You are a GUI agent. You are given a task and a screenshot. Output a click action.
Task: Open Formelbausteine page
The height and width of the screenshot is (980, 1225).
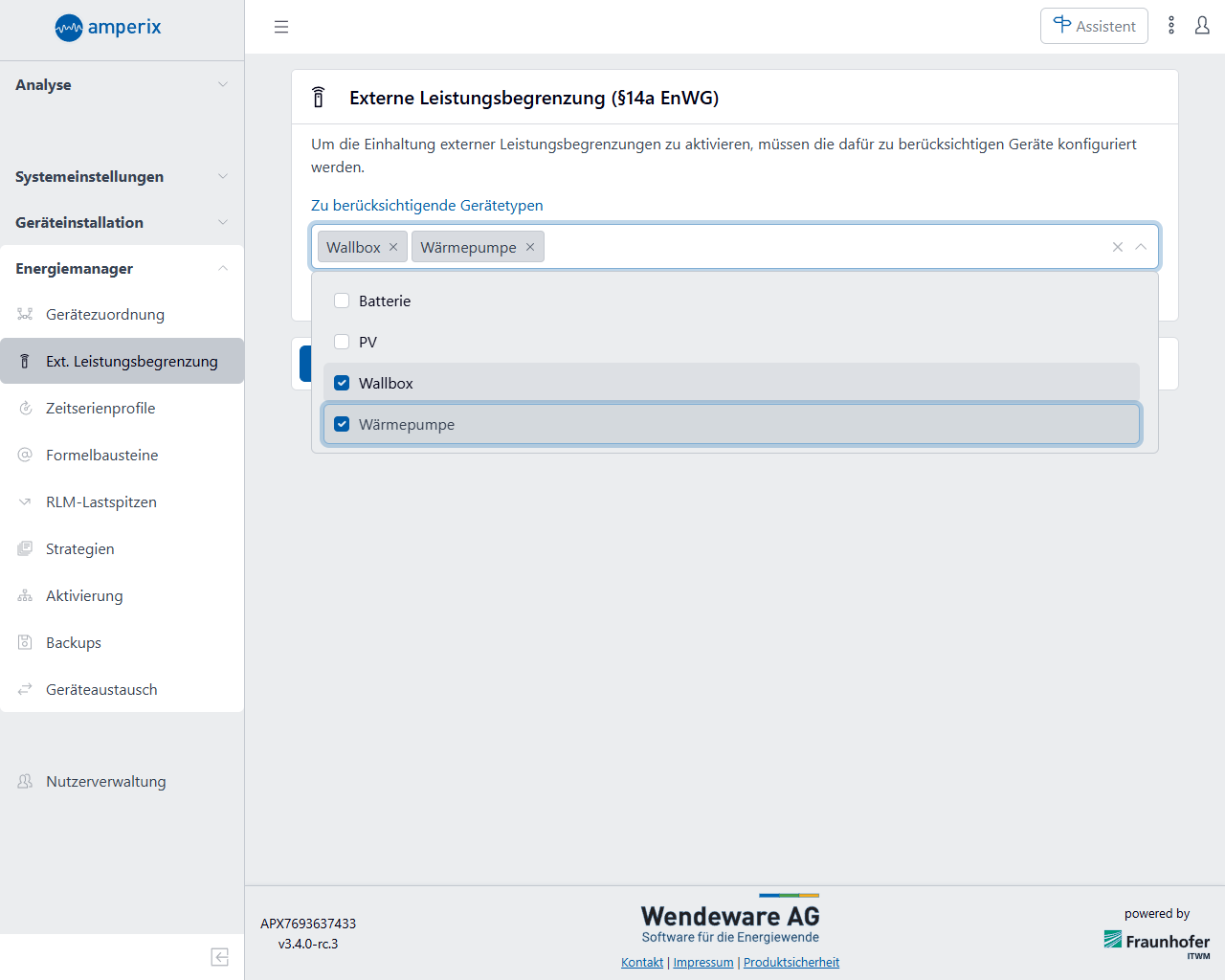(122, 455)
